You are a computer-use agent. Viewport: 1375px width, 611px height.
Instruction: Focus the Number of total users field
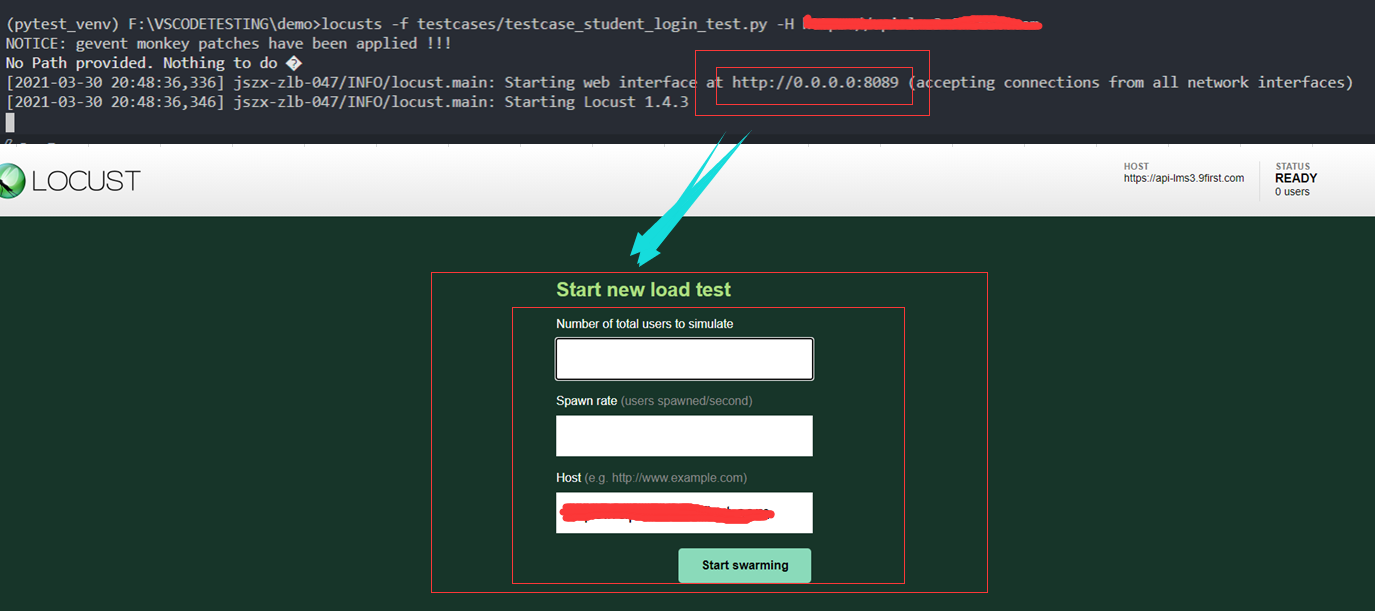[684, 358]
